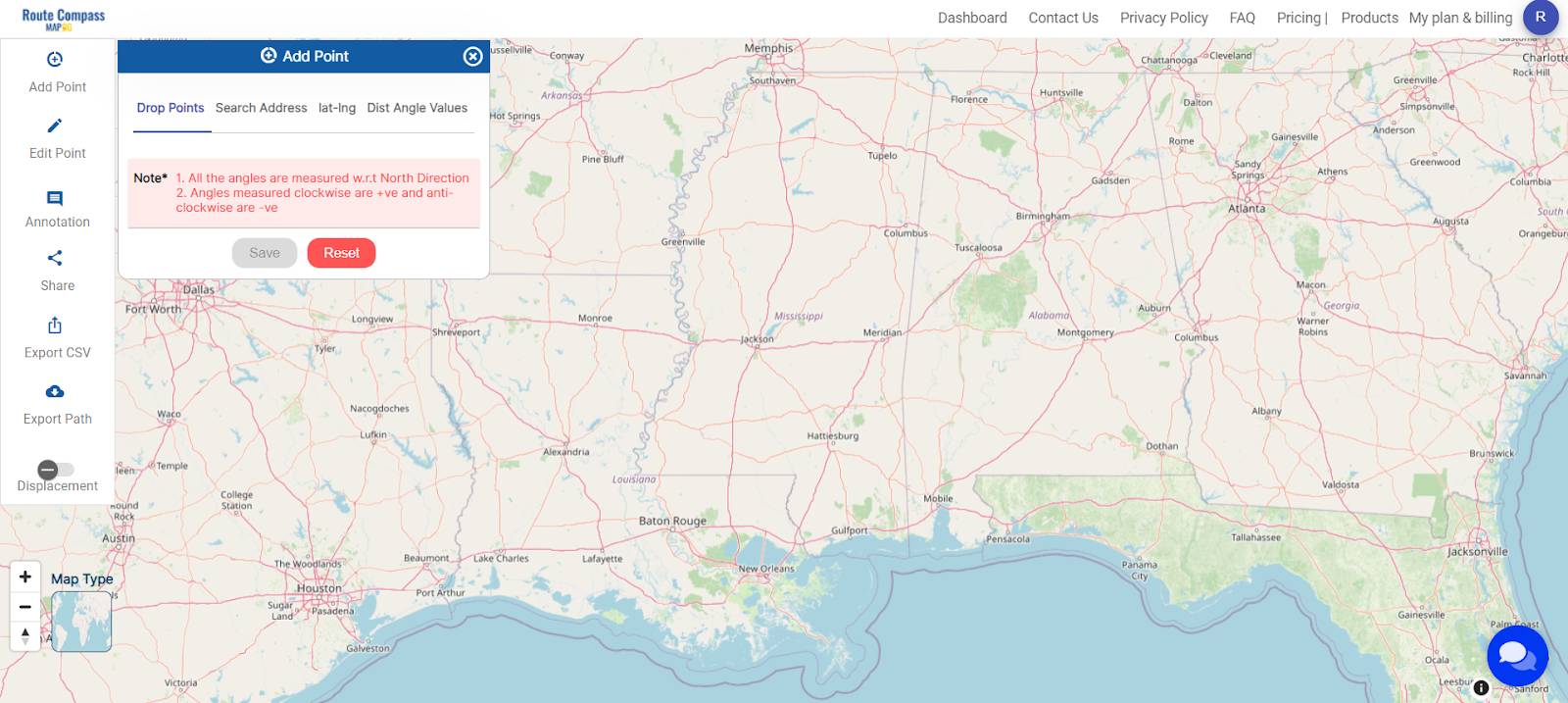This screenshot has height=703, width=1568.
Task: Click the Birmingham label on map
Action: pyautogui.click(x=1043, y=216)
